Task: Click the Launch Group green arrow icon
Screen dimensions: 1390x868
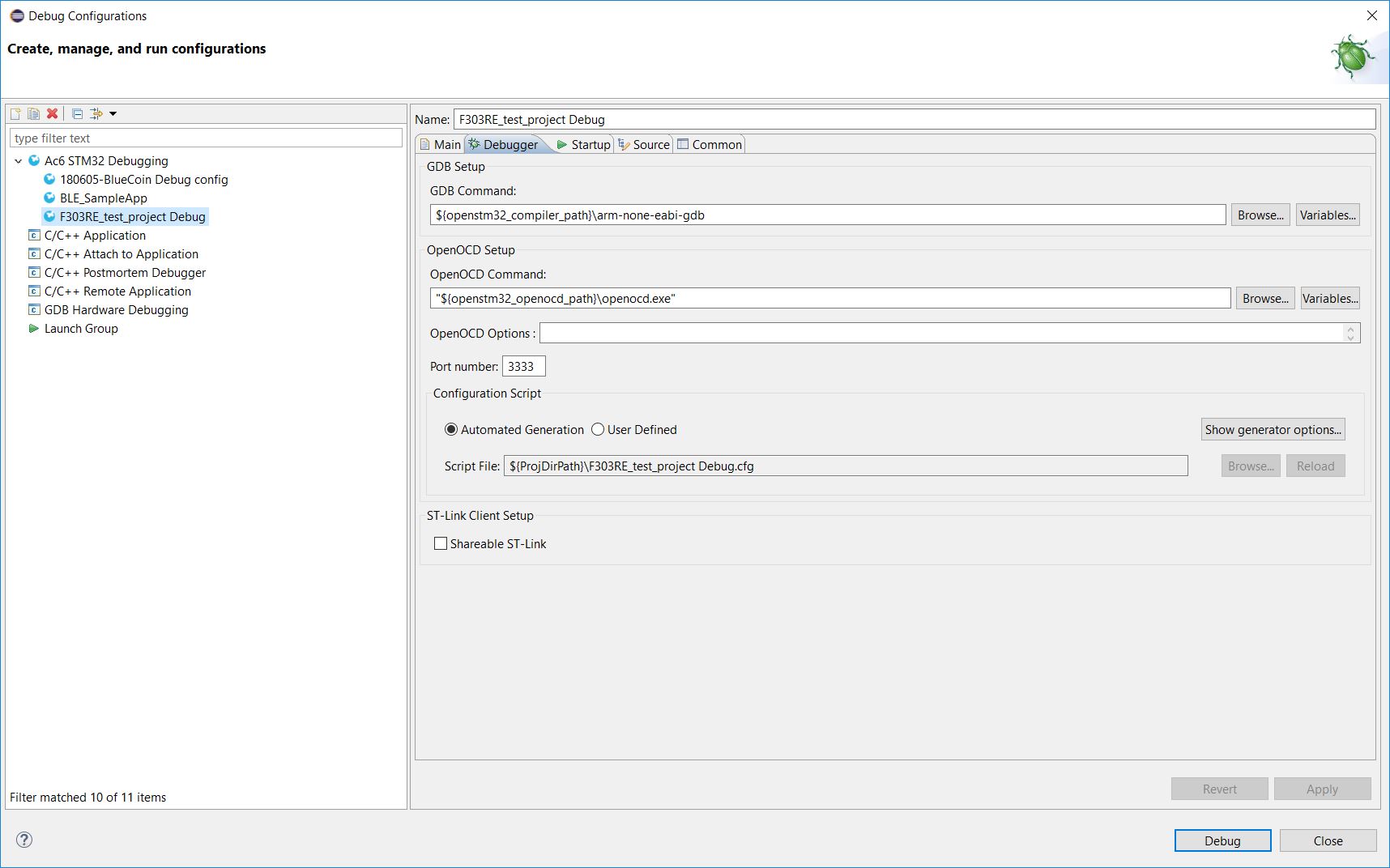Action: [x=33, y=328]
